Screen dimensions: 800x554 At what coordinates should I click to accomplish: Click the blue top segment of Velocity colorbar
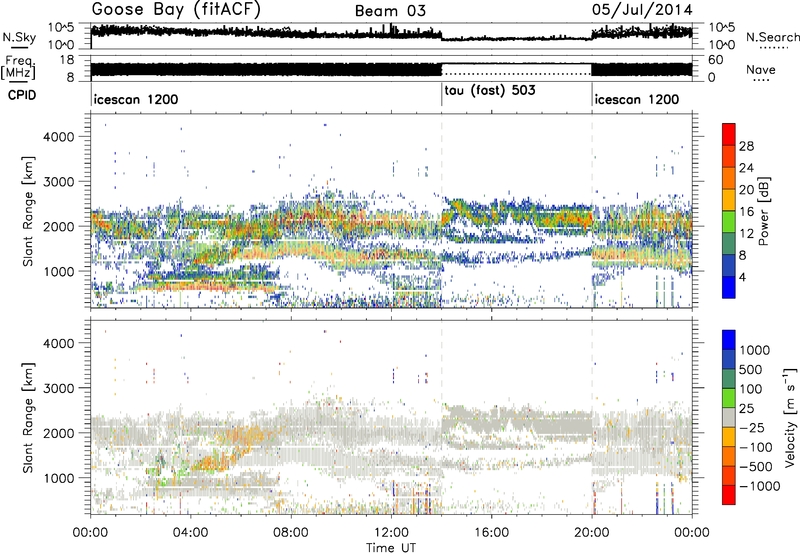729,340
